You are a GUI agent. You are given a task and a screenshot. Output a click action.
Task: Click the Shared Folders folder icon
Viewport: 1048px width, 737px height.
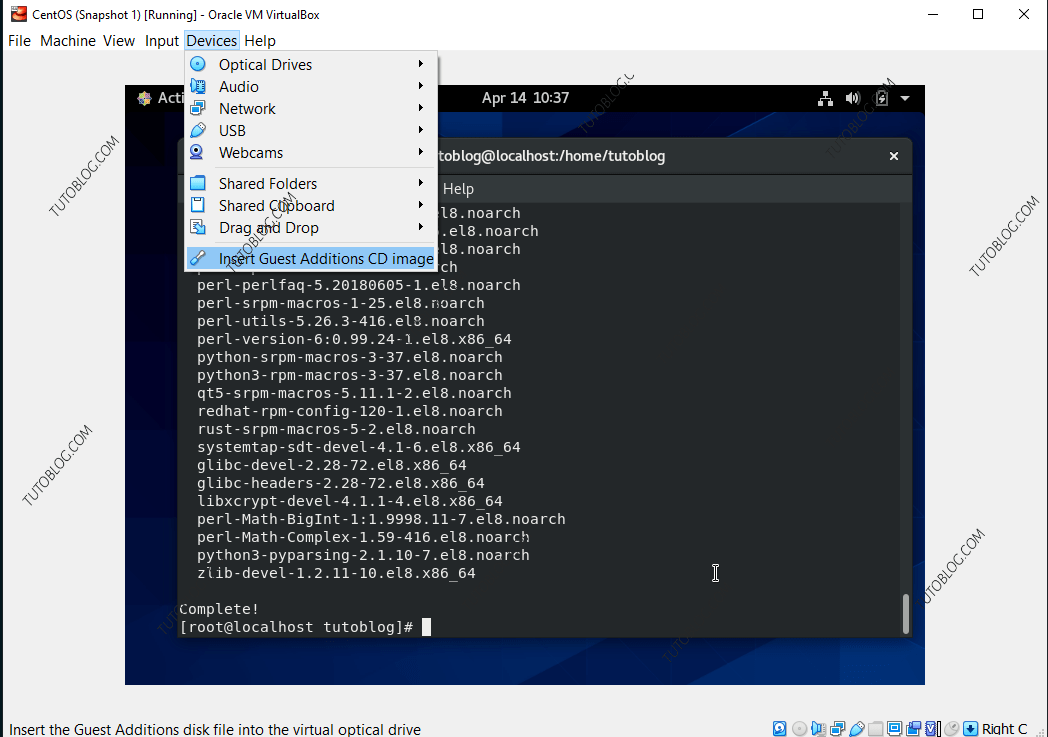tap(198, 183)
